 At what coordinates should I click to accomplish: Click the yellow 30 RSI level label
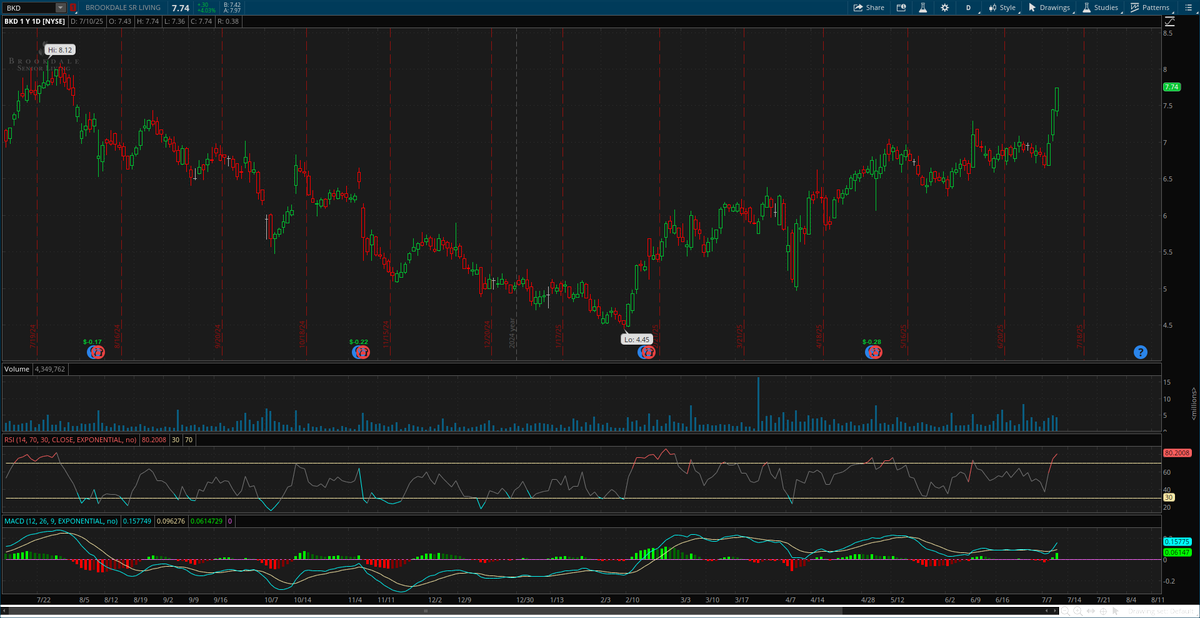coord(1168,497)
